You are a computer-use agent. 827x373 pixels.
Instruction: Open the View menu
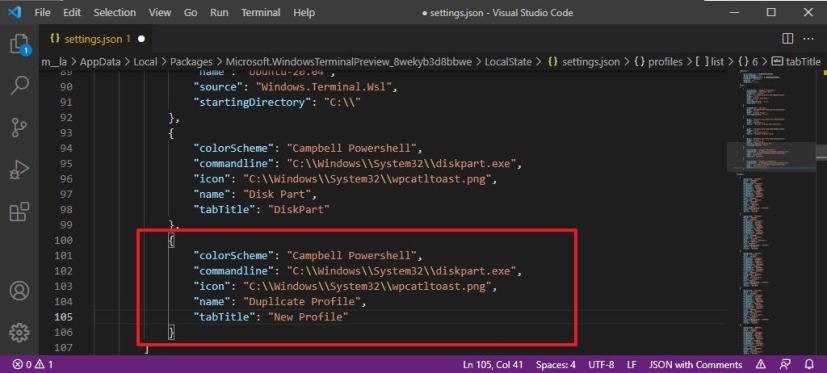(x=159, y=12)
